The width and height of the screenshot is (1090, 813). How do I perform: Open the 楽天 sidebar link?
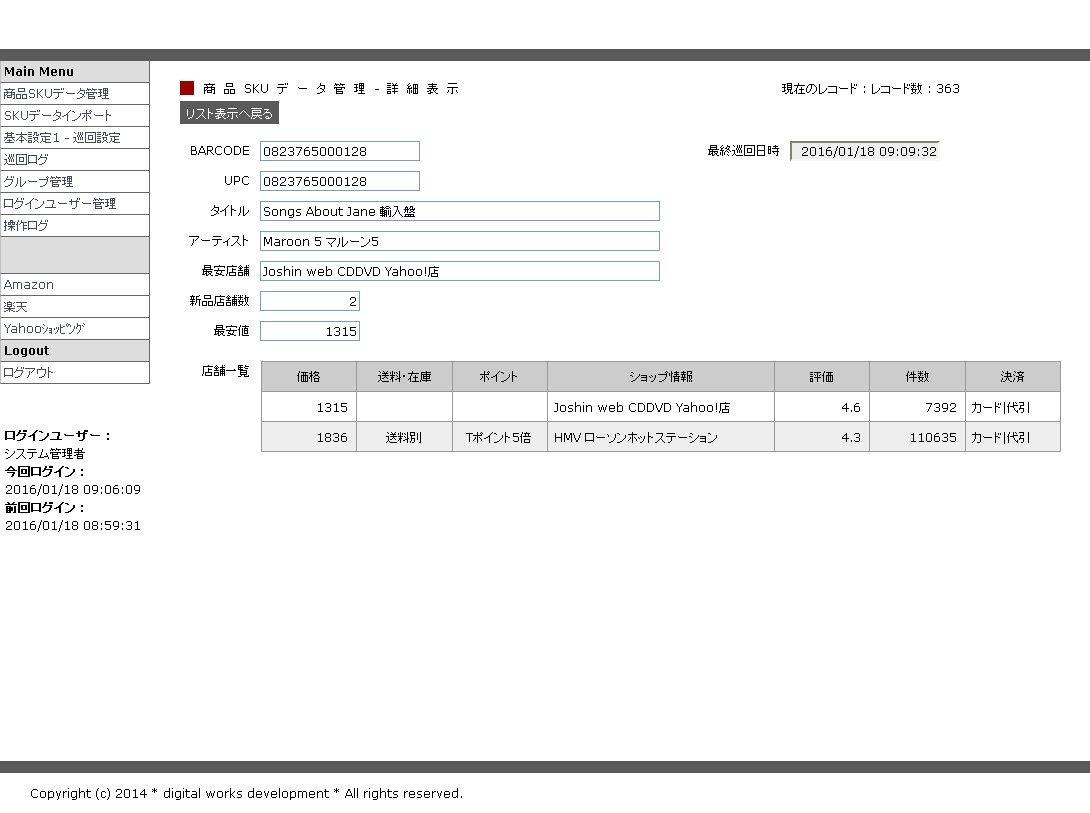tap(74, 306)
